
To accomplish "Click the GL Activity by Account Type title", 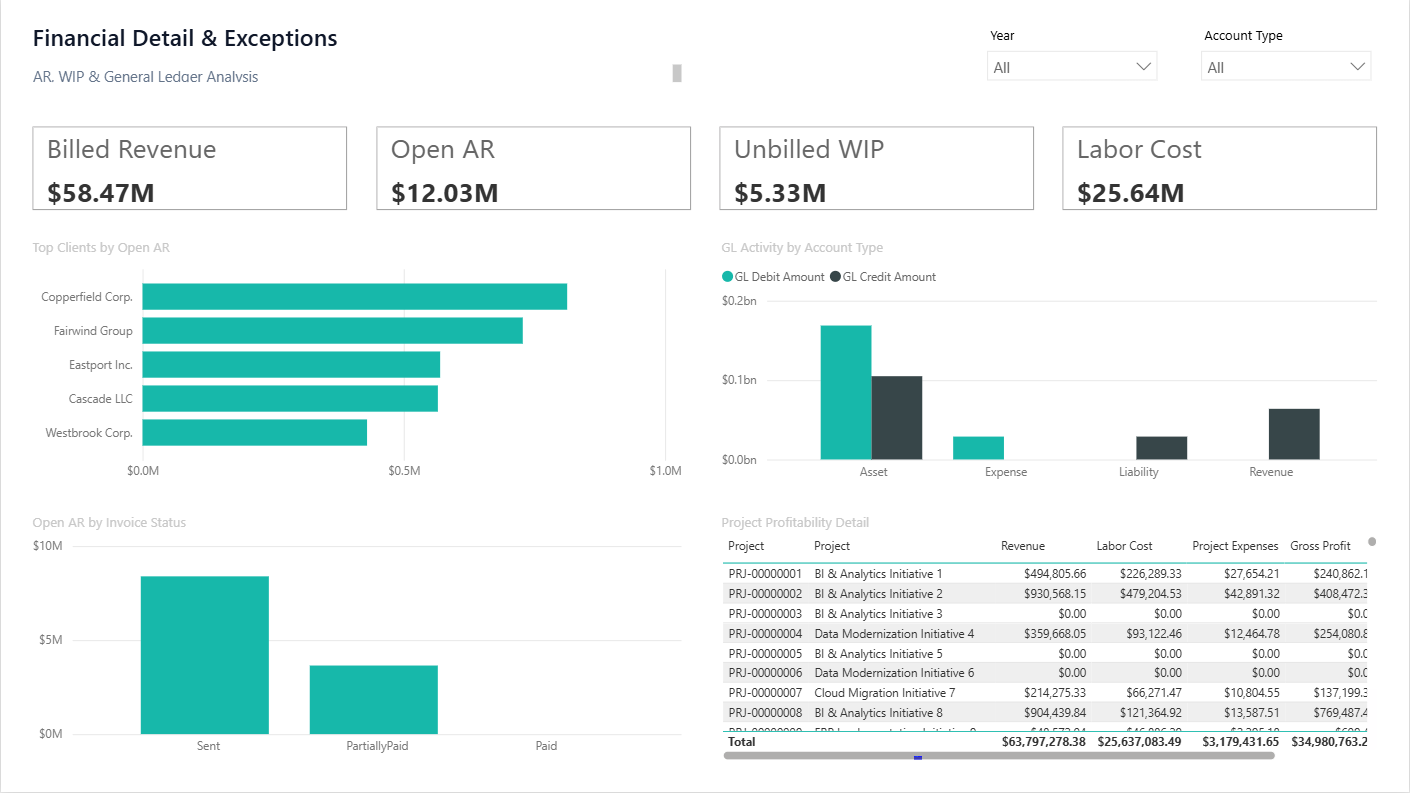I will pyautogui.click(x=802, y=248).
